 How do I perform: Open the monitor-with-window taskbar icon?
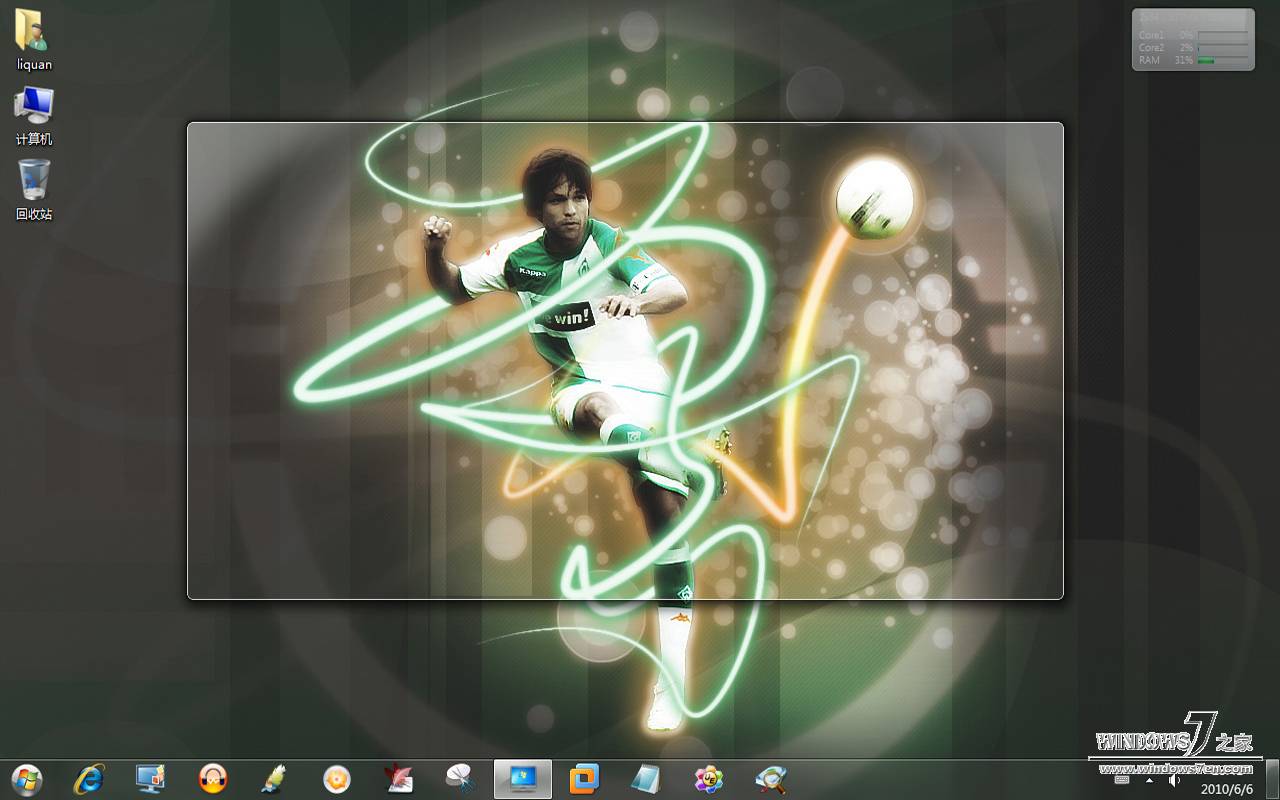pos(151,779)
